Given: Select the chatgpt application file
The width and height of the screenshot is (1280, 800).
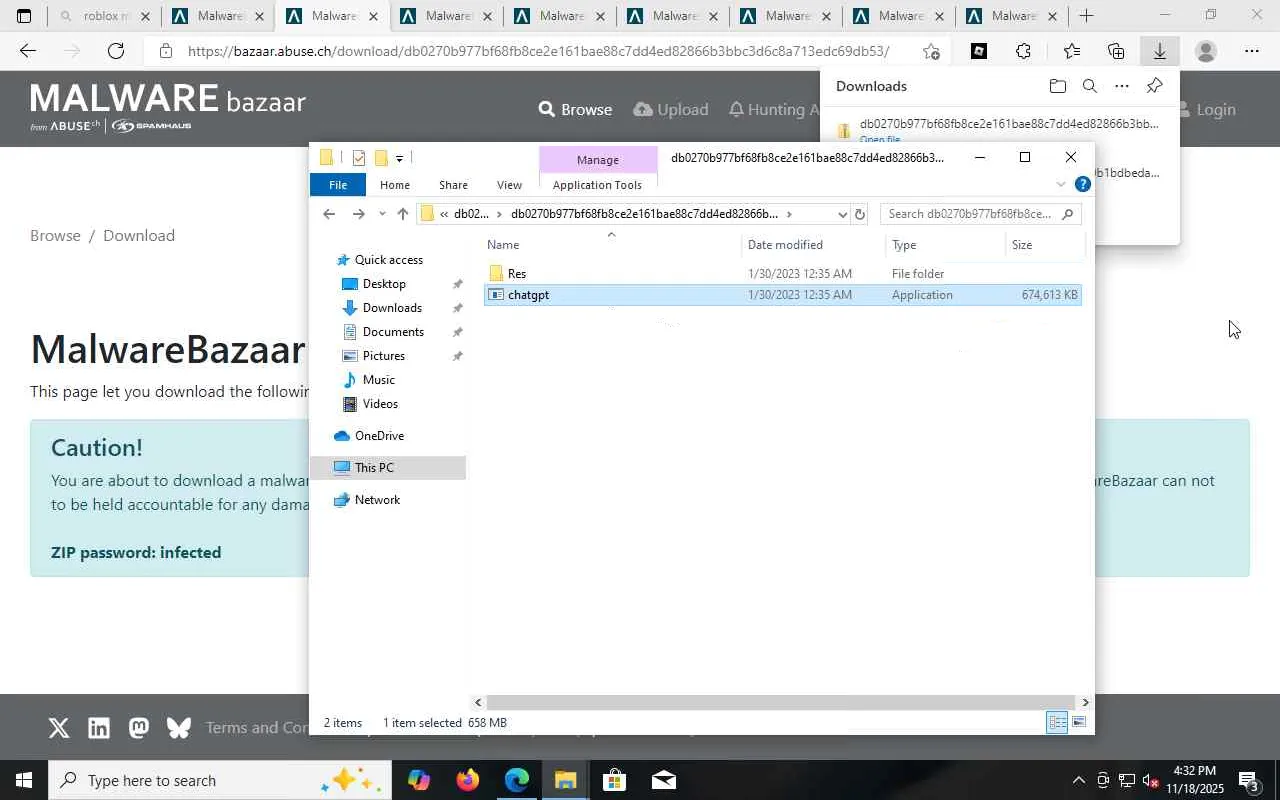Looking at the screenshot, I should (x=782, y=295).
